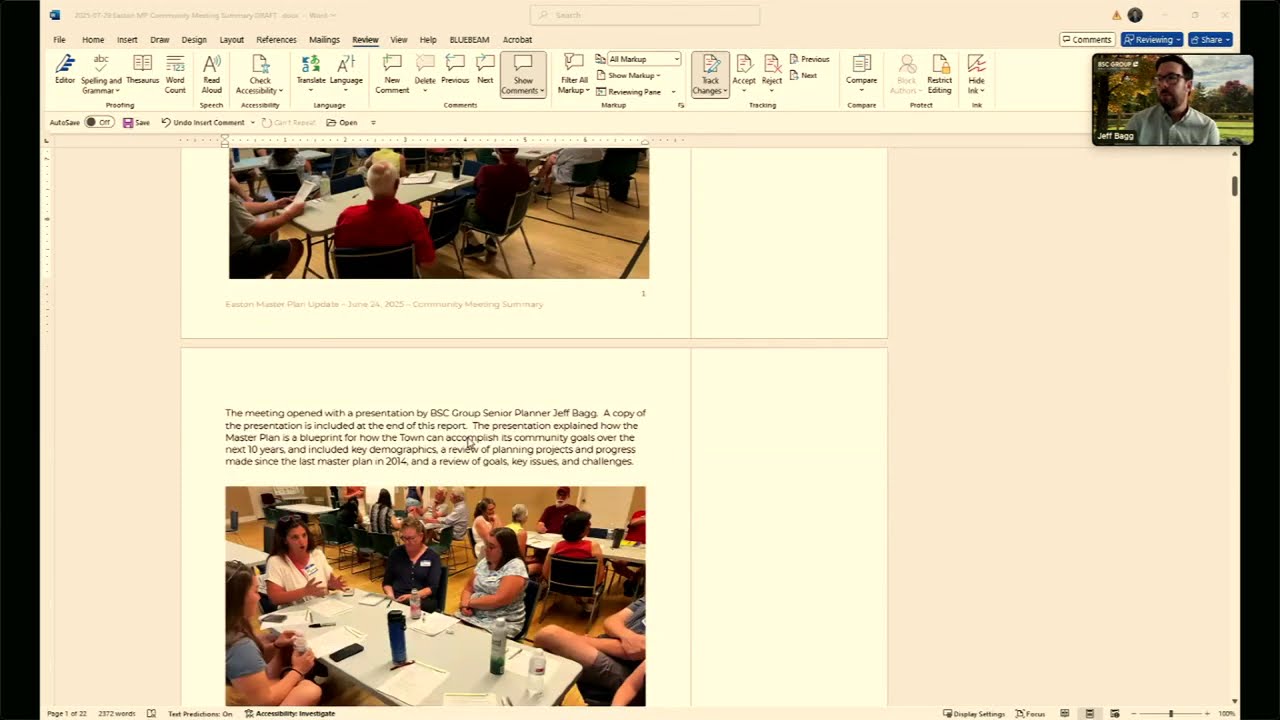1280x720 pixels.
Task: Switch to the References tab
Action: (x=276, y=40)
